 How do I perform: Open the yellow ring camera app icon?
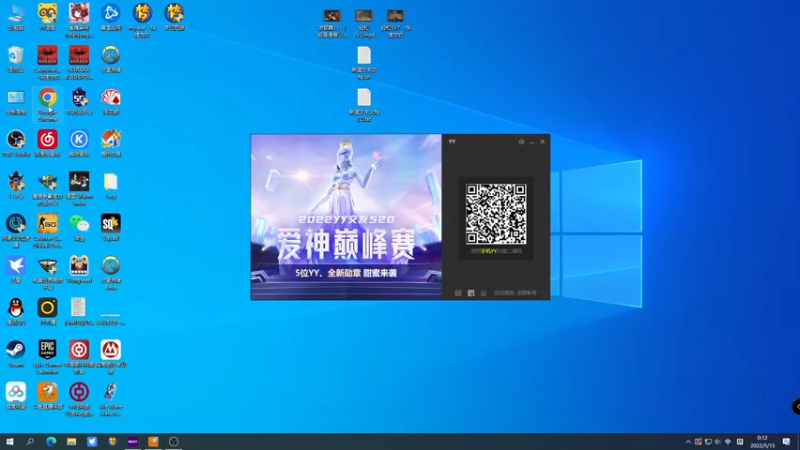47,312
